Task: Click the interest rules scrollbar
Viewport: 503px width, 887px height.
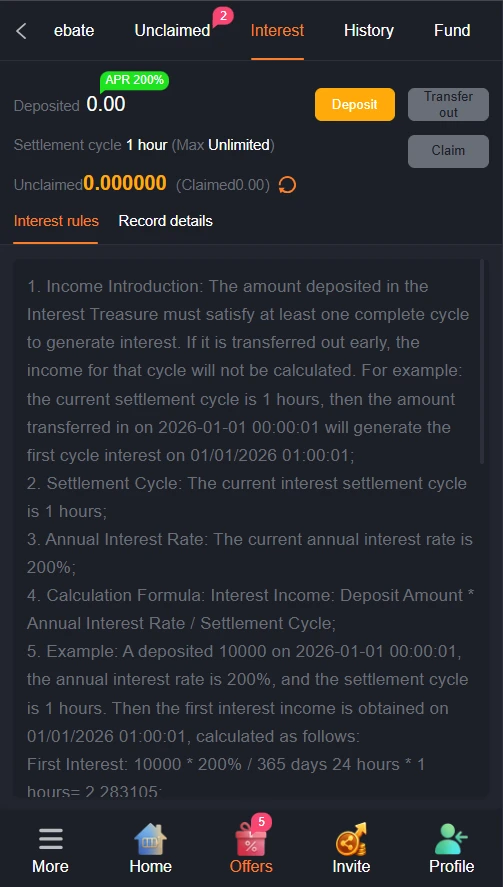Action: coord(481,362)
